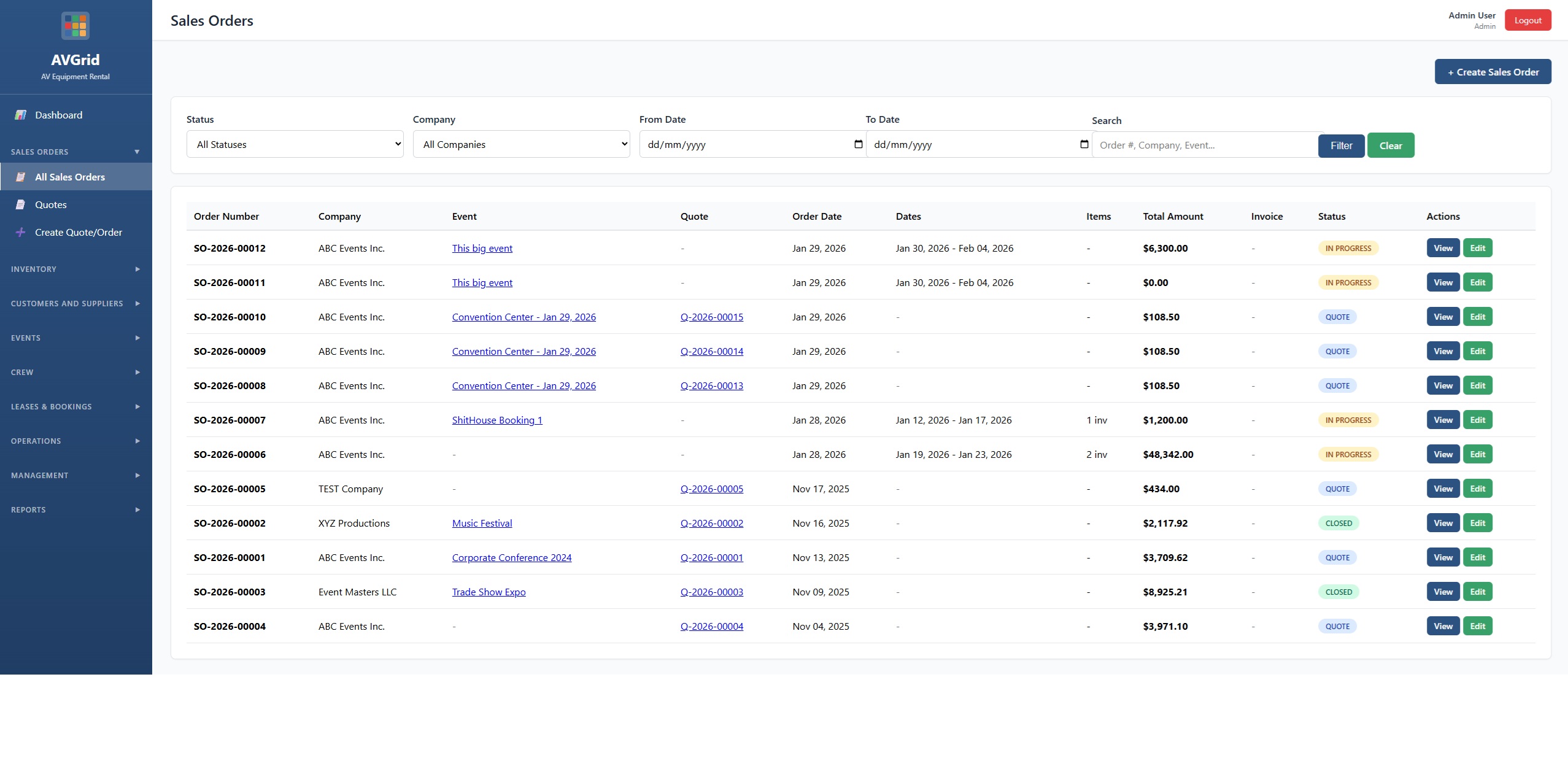
Task: Click inside the Search input field
Action: 1203,145
